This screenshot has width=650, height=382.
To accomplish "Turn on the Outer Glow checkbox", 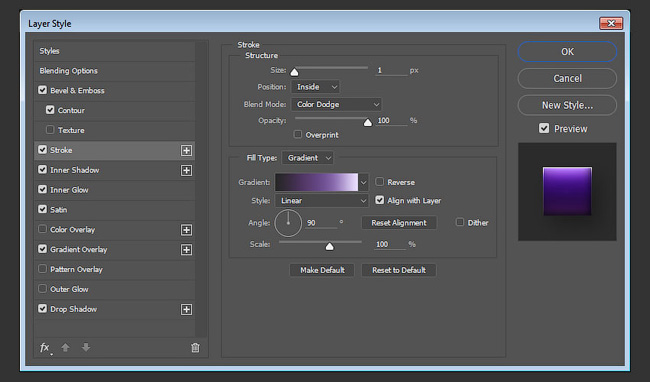I will [x=42, y=289].
